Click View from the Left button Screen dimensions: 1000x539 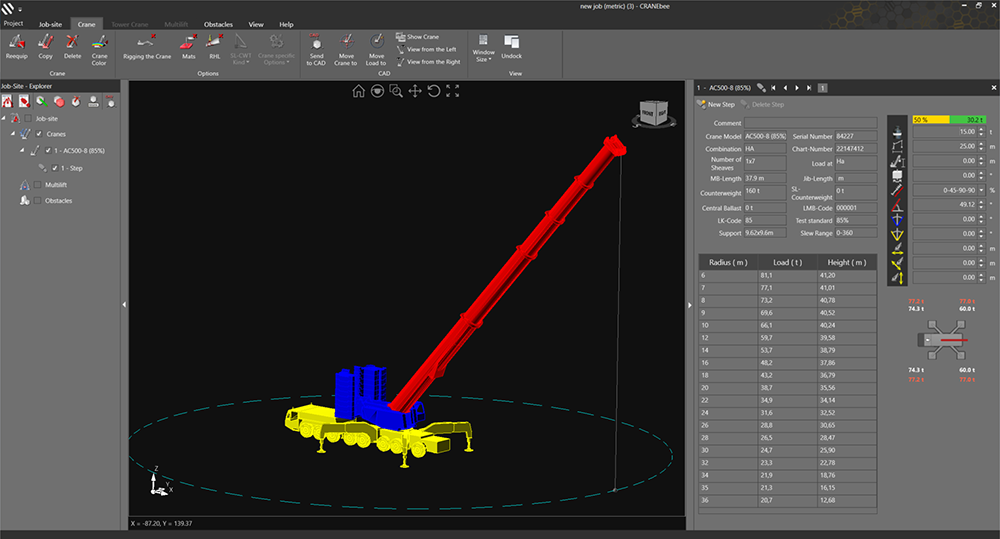[x=426, y=49]
